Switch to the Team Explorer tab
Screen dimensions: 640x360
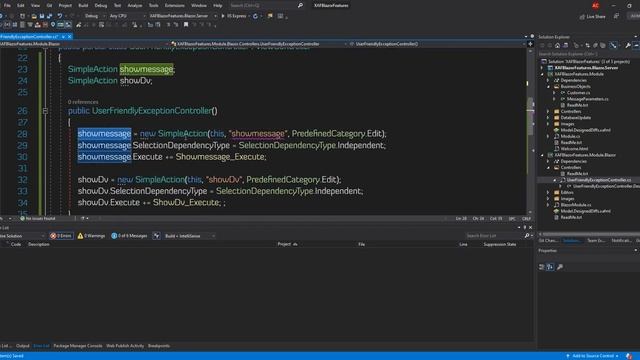pyautogui.click(x=596, y=240)
